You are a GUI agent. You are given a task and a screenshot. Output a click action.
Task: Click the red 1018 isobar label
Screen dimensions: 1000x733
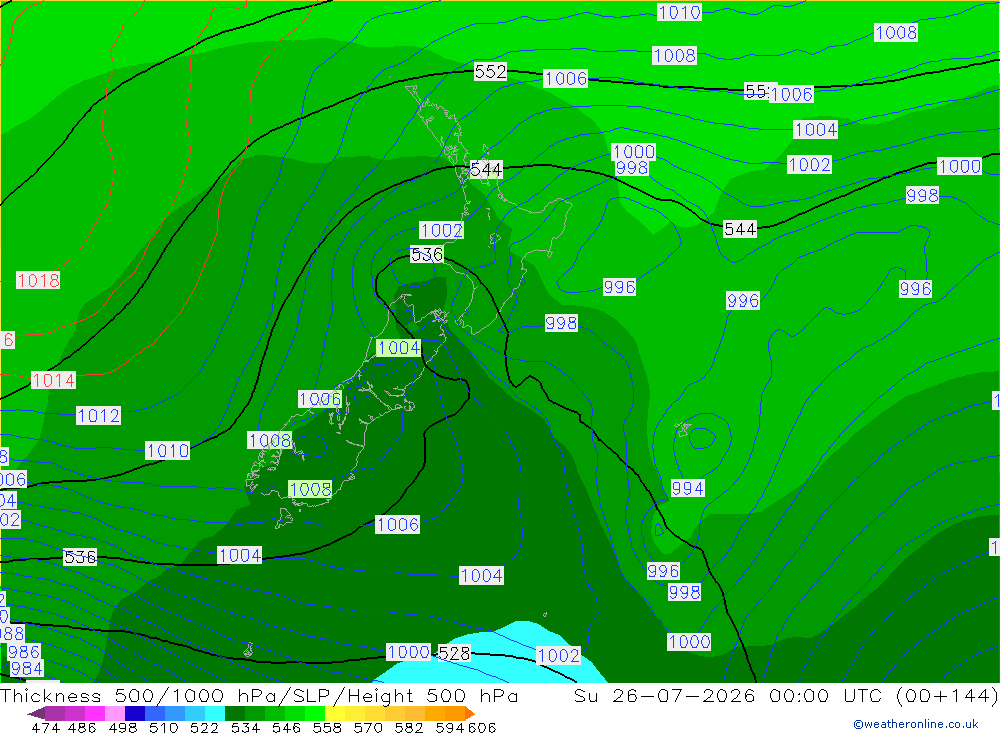point(38,280)
